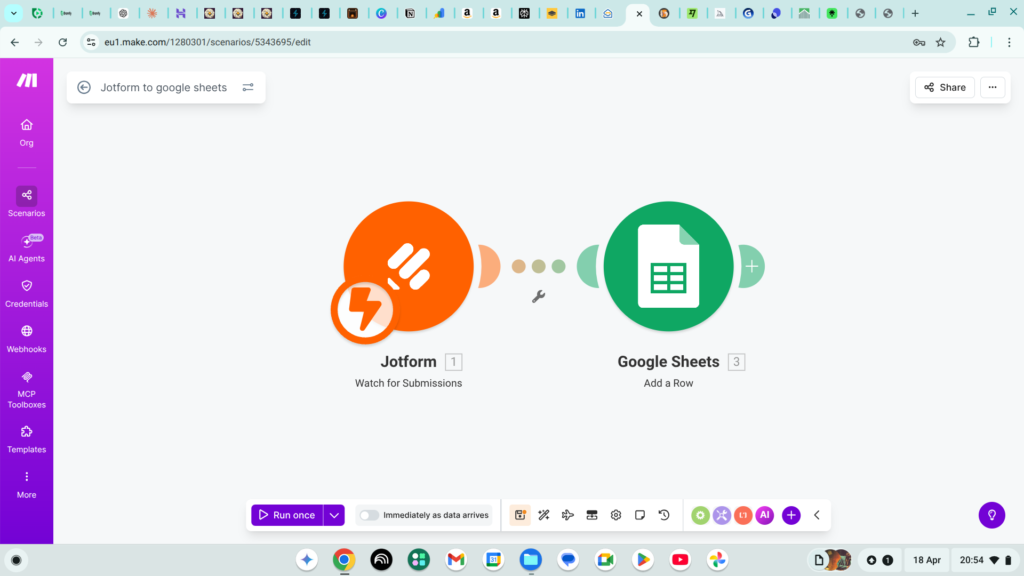The image size is (1024, 576).
Task: Open the lightbulb help button
Action: click(991, 515)
